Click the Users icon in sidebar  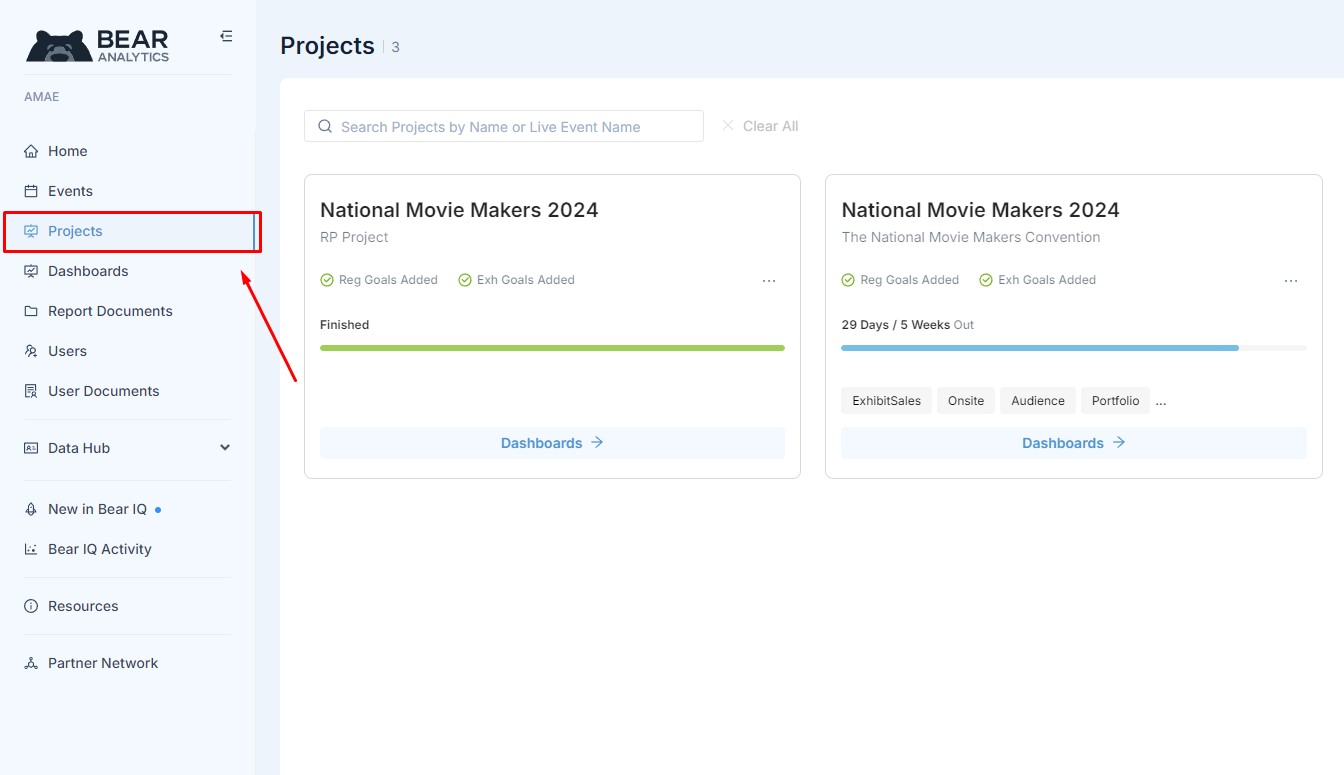[31, 351]
